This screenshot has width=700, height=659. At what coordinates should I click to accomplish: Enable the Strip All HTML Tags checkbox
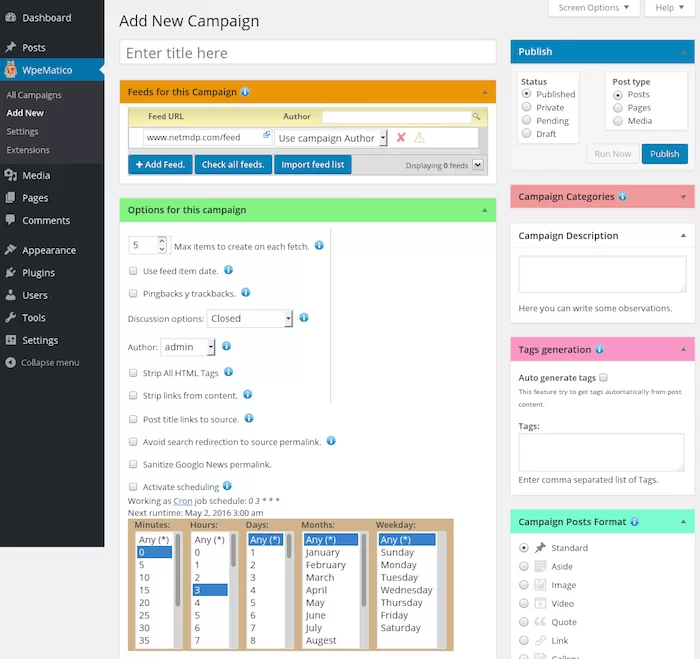(134, 373)
